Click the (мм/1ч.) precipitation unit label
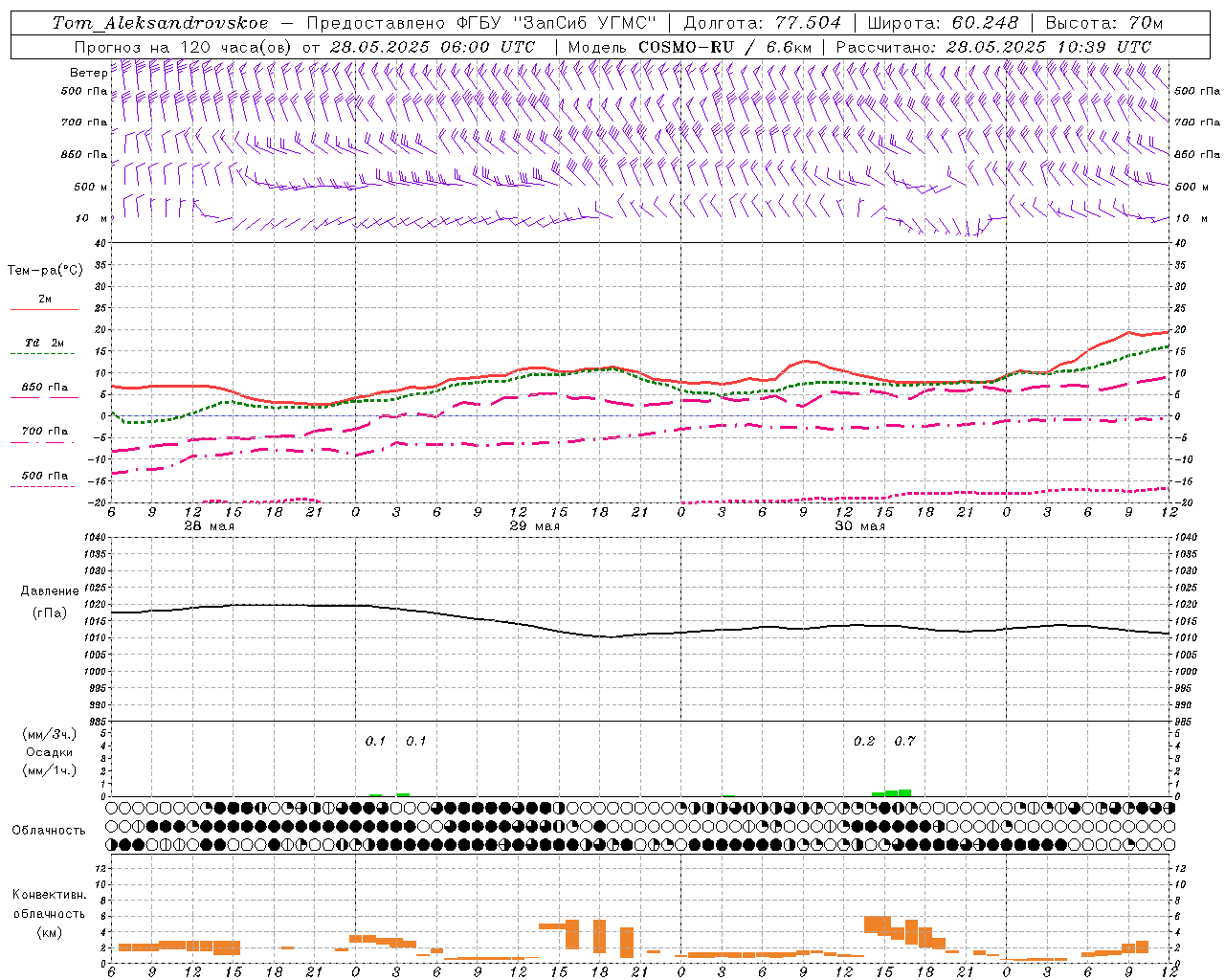The width and height of the screenshot is (1225, 980). click(49, 770)
